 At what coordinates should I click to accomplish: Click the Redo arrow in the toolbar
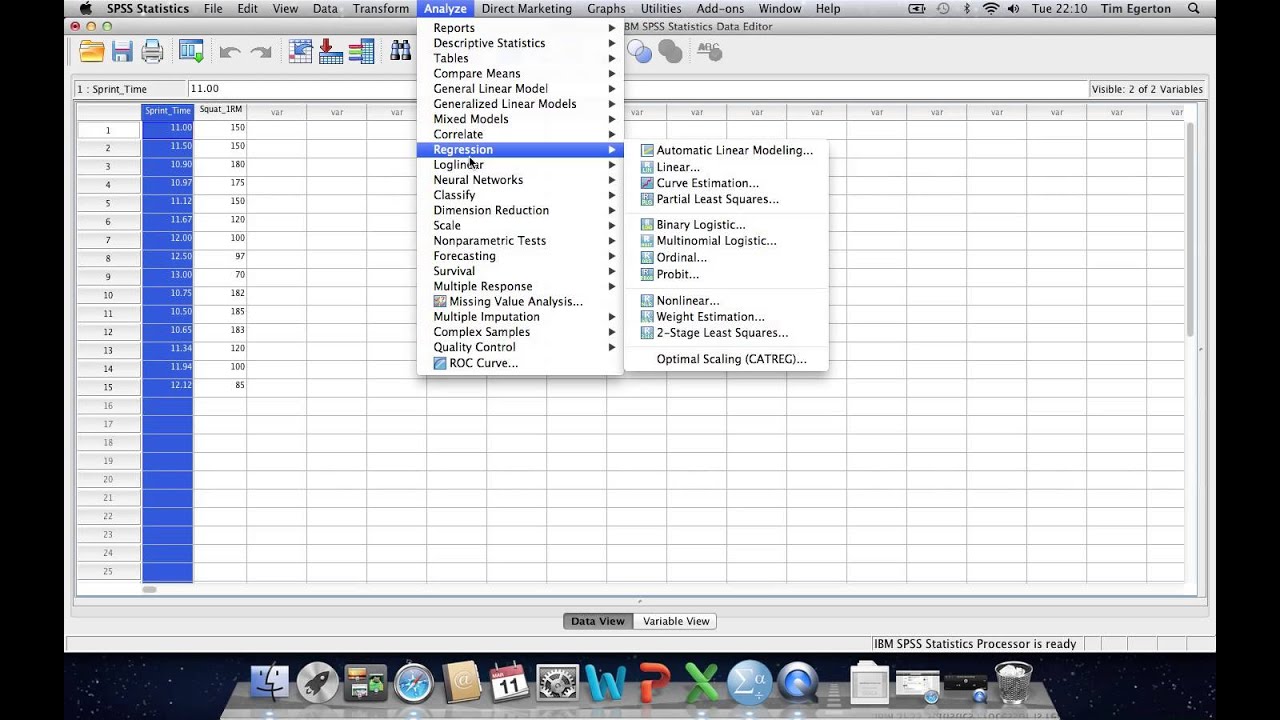(x=261, y=53)
